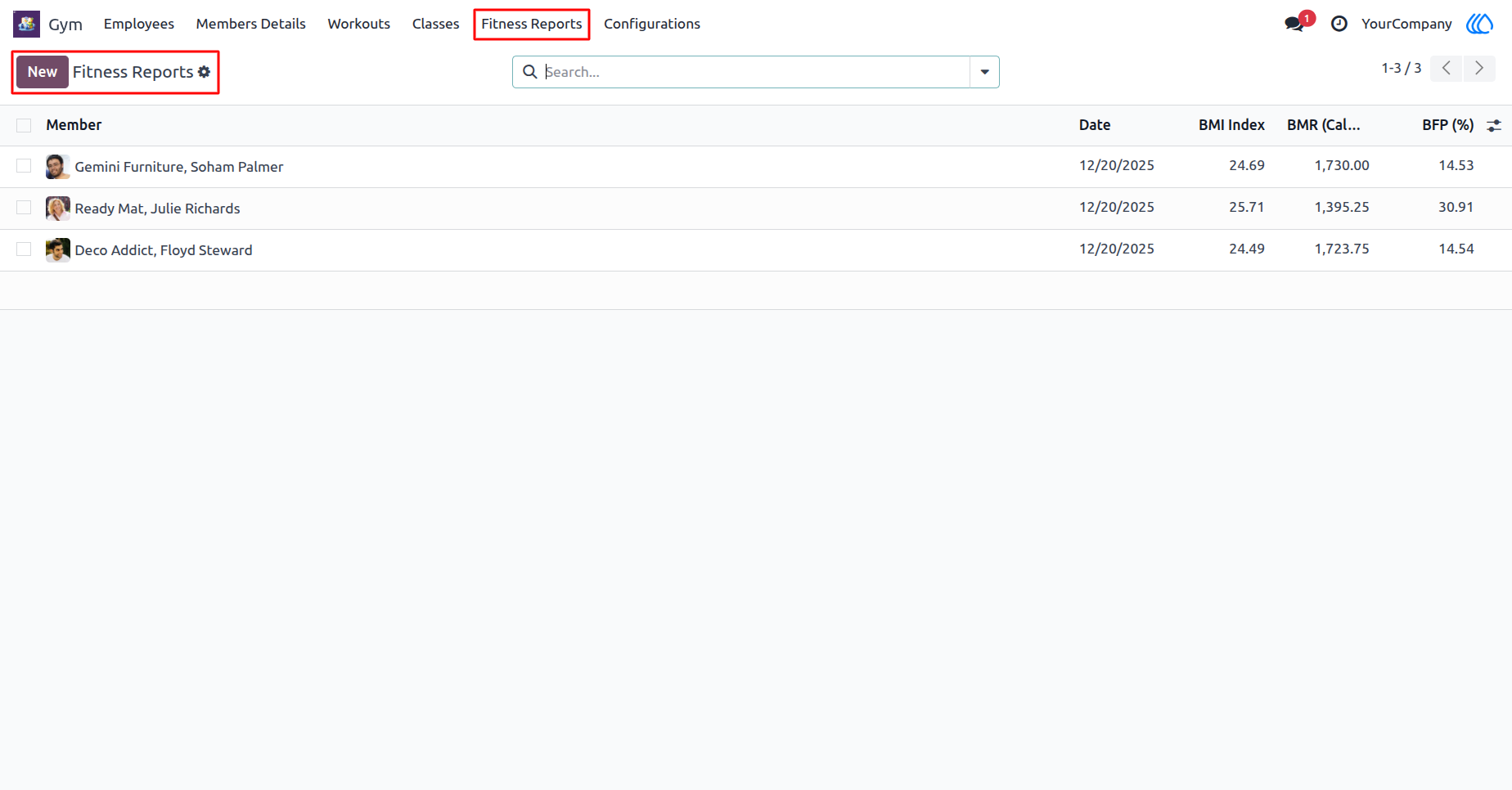Open the conversations chat icon
Viewport: 1512px width, 790px height.
coord(1294,24)
